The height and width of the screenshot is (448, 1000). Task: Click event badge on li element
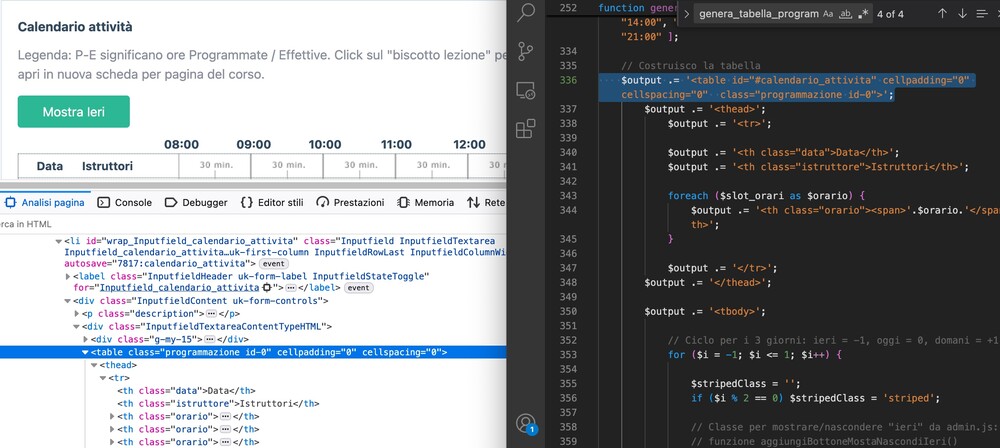272,264
